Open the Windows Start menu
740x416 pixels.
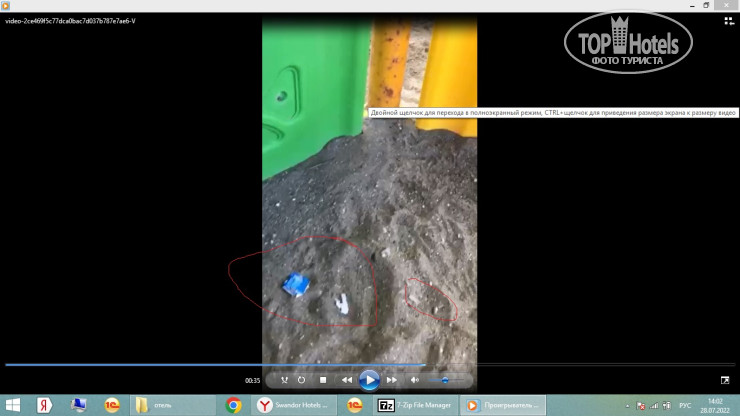pyautogui.click(x=13, y=405)
